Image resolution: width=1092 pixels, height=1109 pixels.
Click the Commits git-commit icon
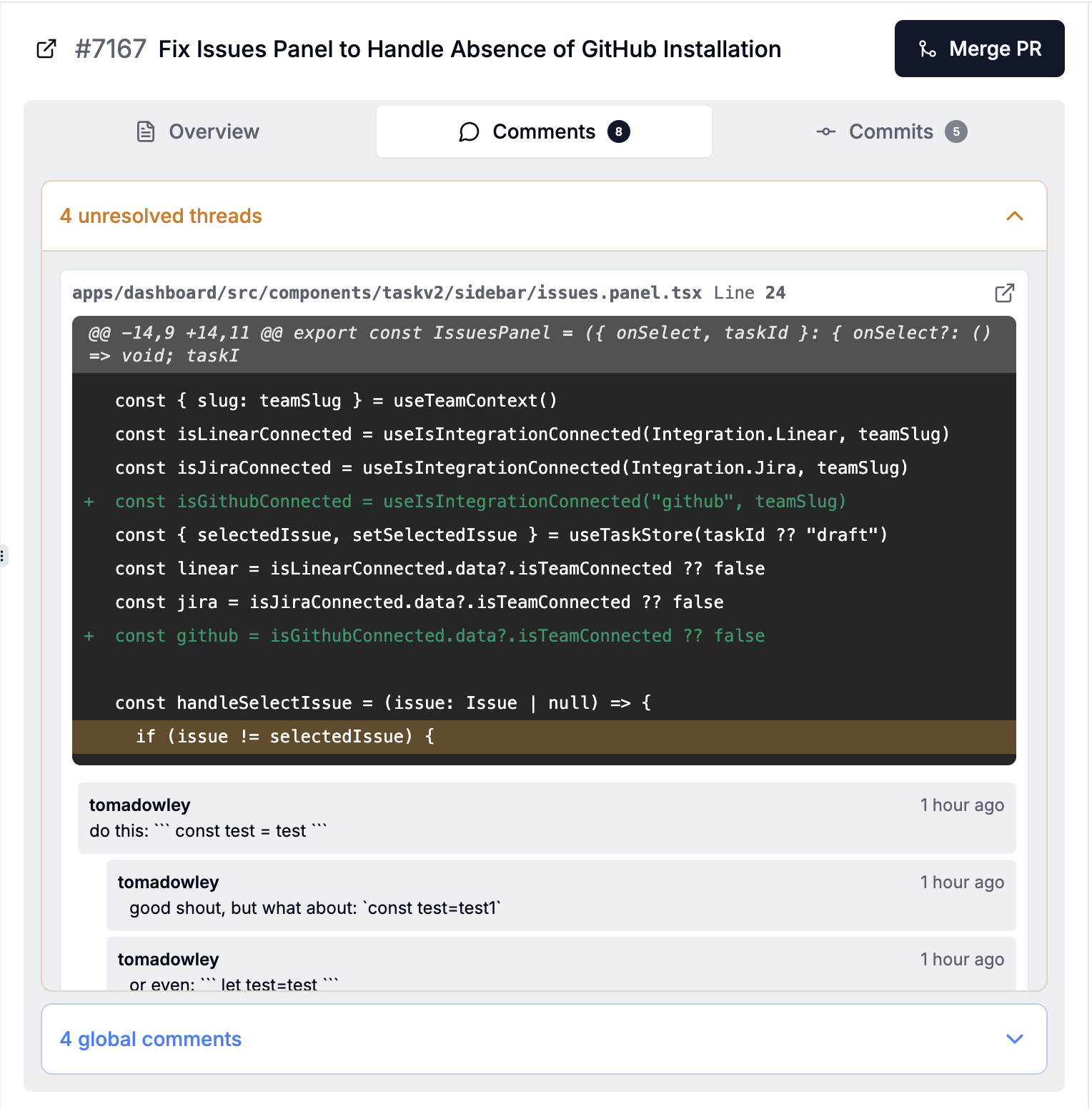tap(826, 131)
